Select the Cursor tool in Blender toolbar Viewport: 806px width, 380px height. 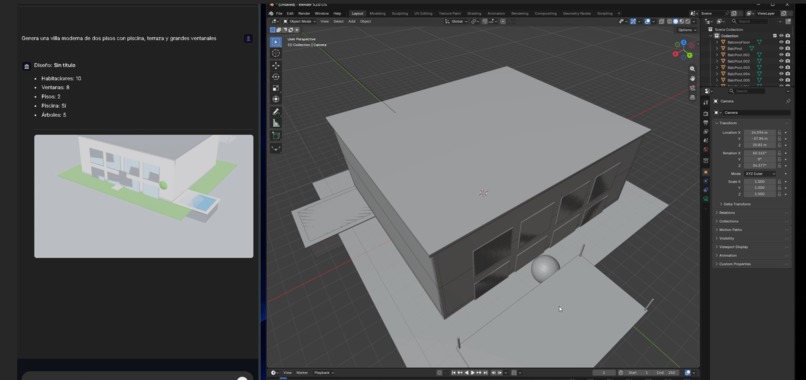pyautogui.click(x=276, y=53)
